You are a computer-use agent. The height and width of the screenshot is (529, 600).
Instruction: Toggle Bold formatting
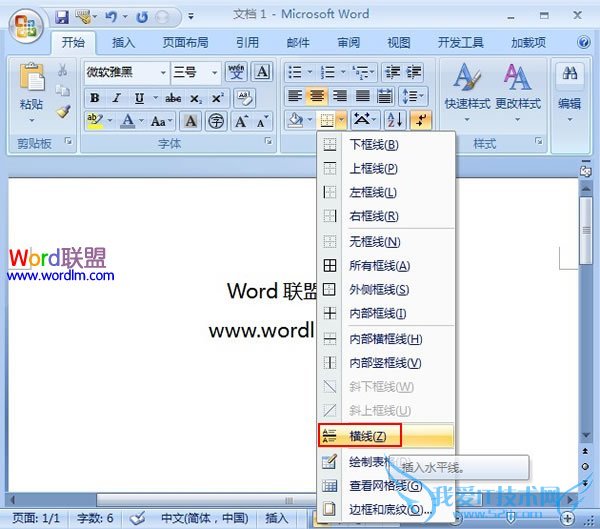point(95,97)
